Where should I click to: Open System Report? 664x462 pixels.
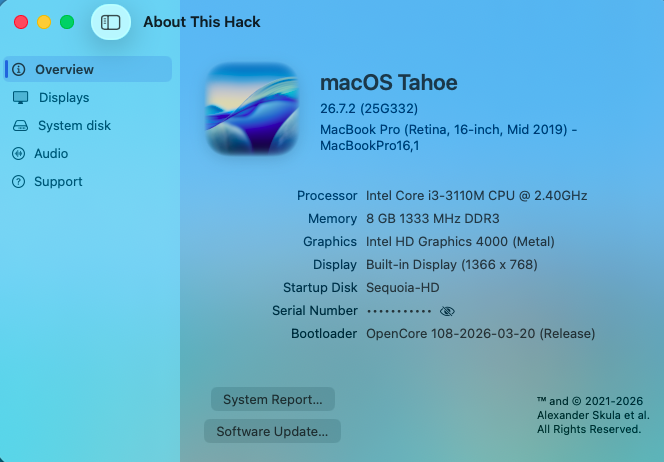point(273,399)
